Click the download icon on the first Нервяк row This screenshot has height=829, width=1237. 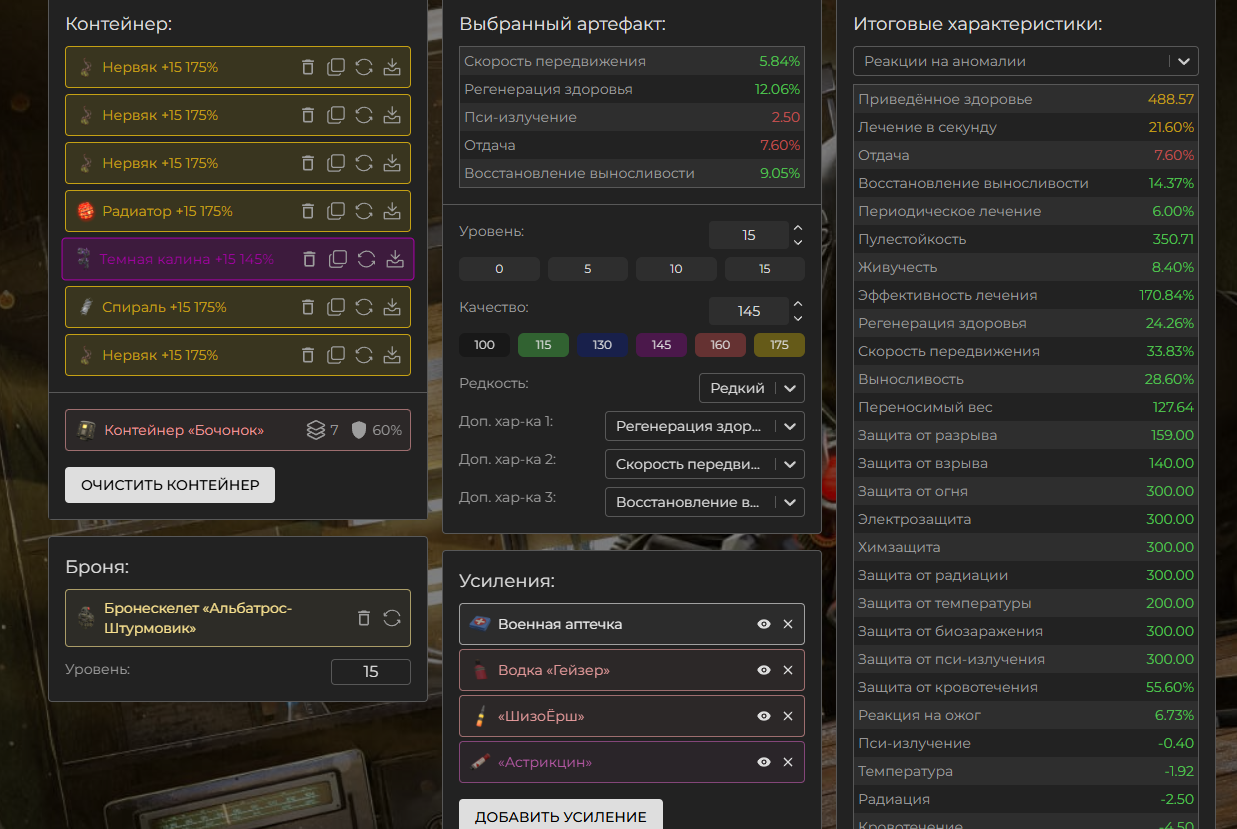[x=392, y=67]
